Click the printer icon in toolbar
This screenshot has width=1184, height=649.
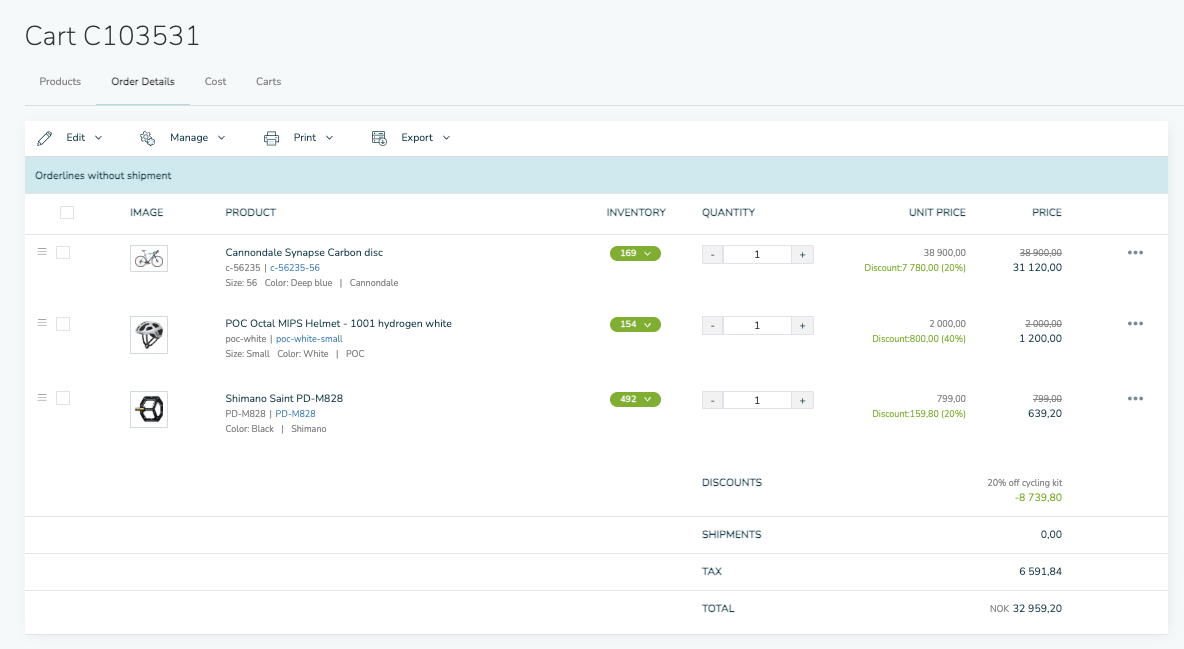[x=271, y=138]
